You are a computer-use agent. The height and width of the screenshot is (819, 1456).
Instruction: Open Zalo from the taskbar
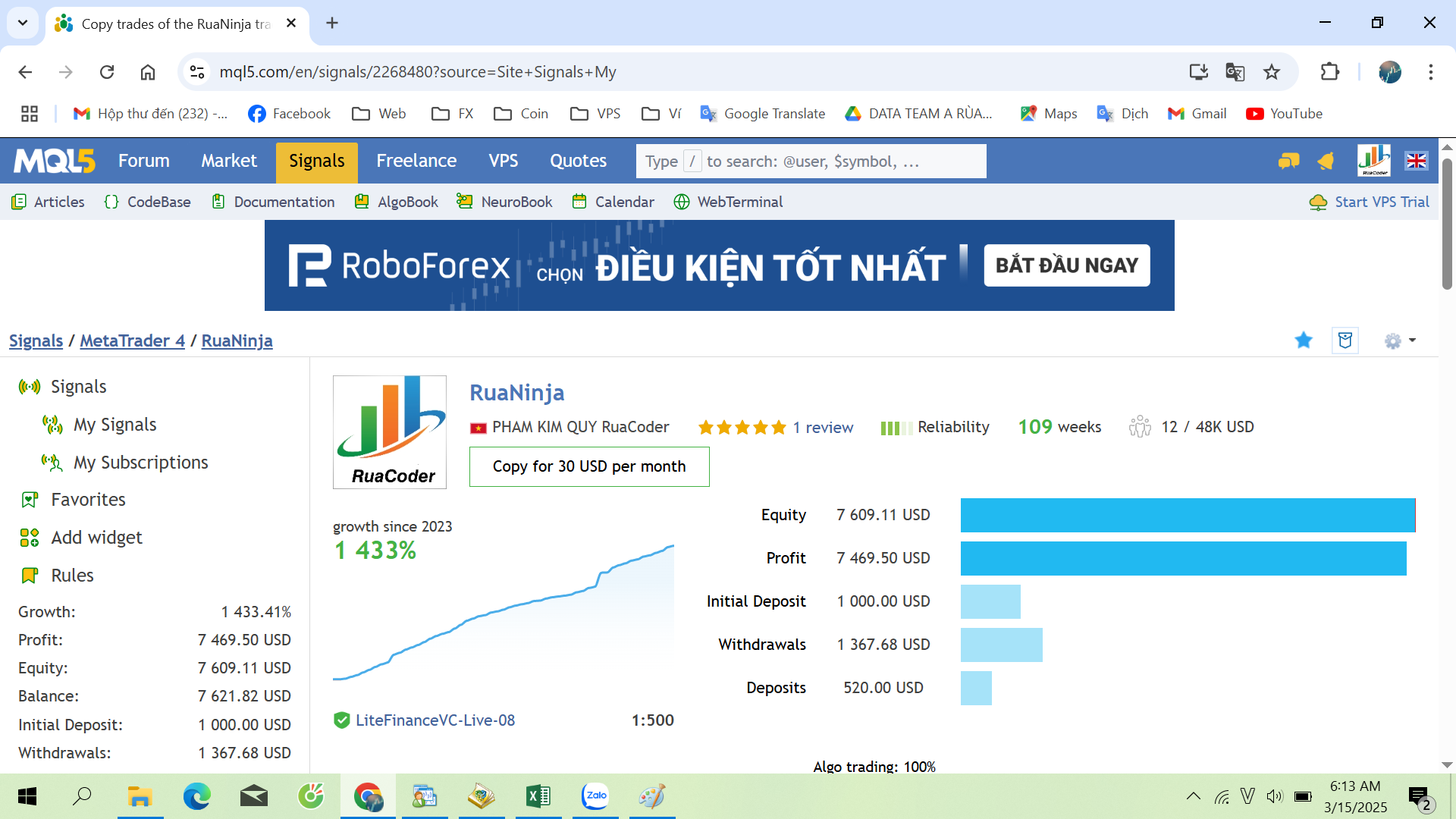point(595,796)
